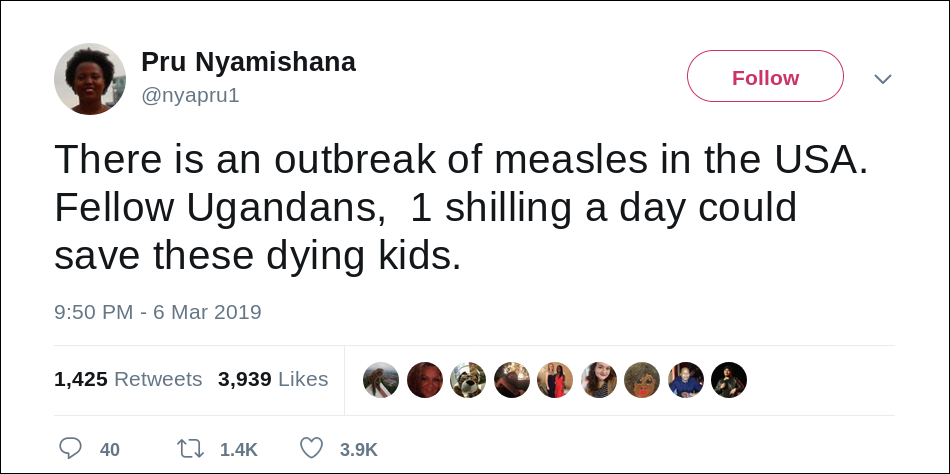Follow Pru Nyamishana

click(x=765, y=76)
